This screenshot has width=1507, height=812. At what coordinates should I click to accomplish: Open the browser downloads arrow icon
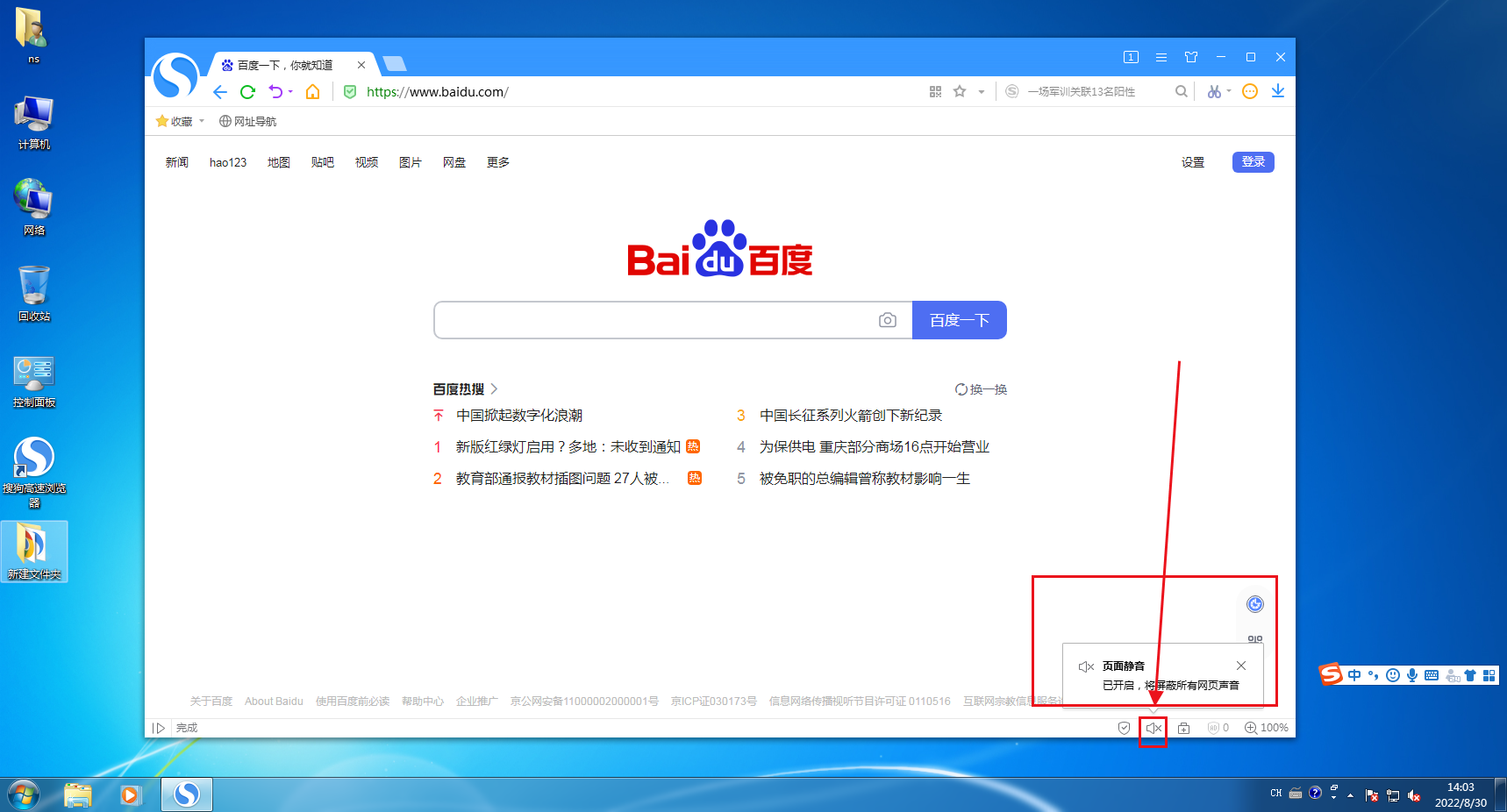[1278, 91]
